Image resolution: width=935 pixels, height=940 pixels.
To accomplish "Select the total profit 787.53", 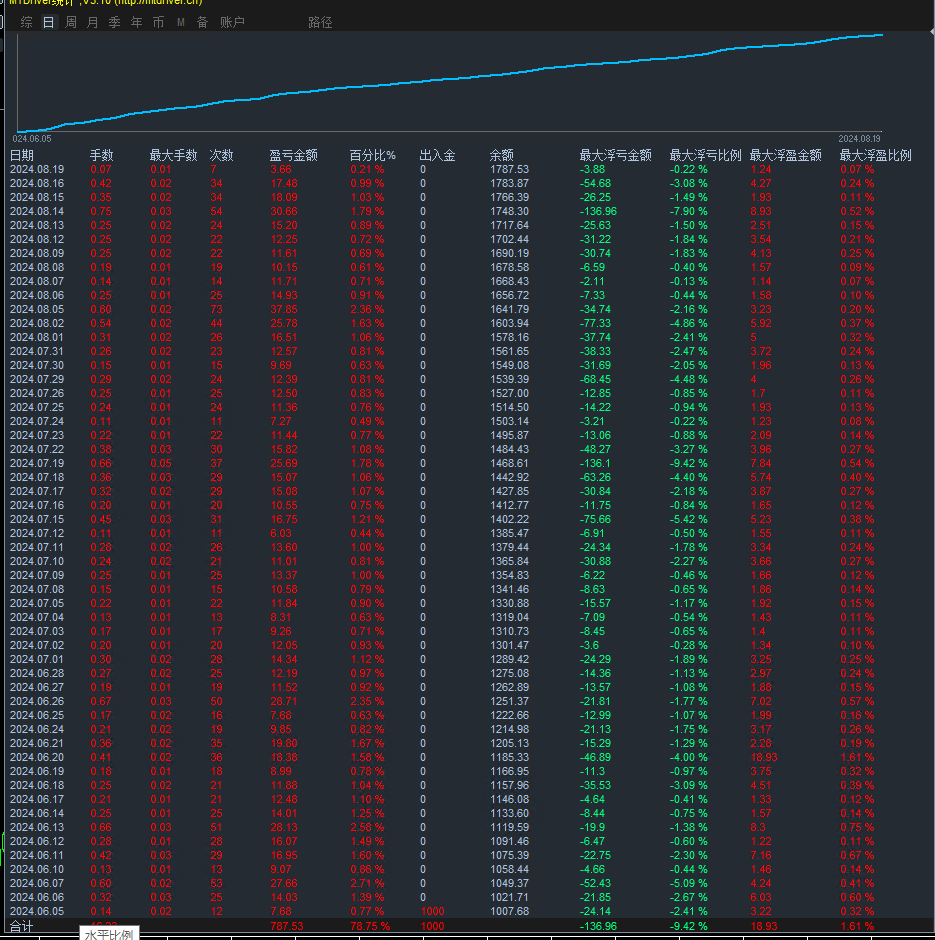I will tap(286, 926).
